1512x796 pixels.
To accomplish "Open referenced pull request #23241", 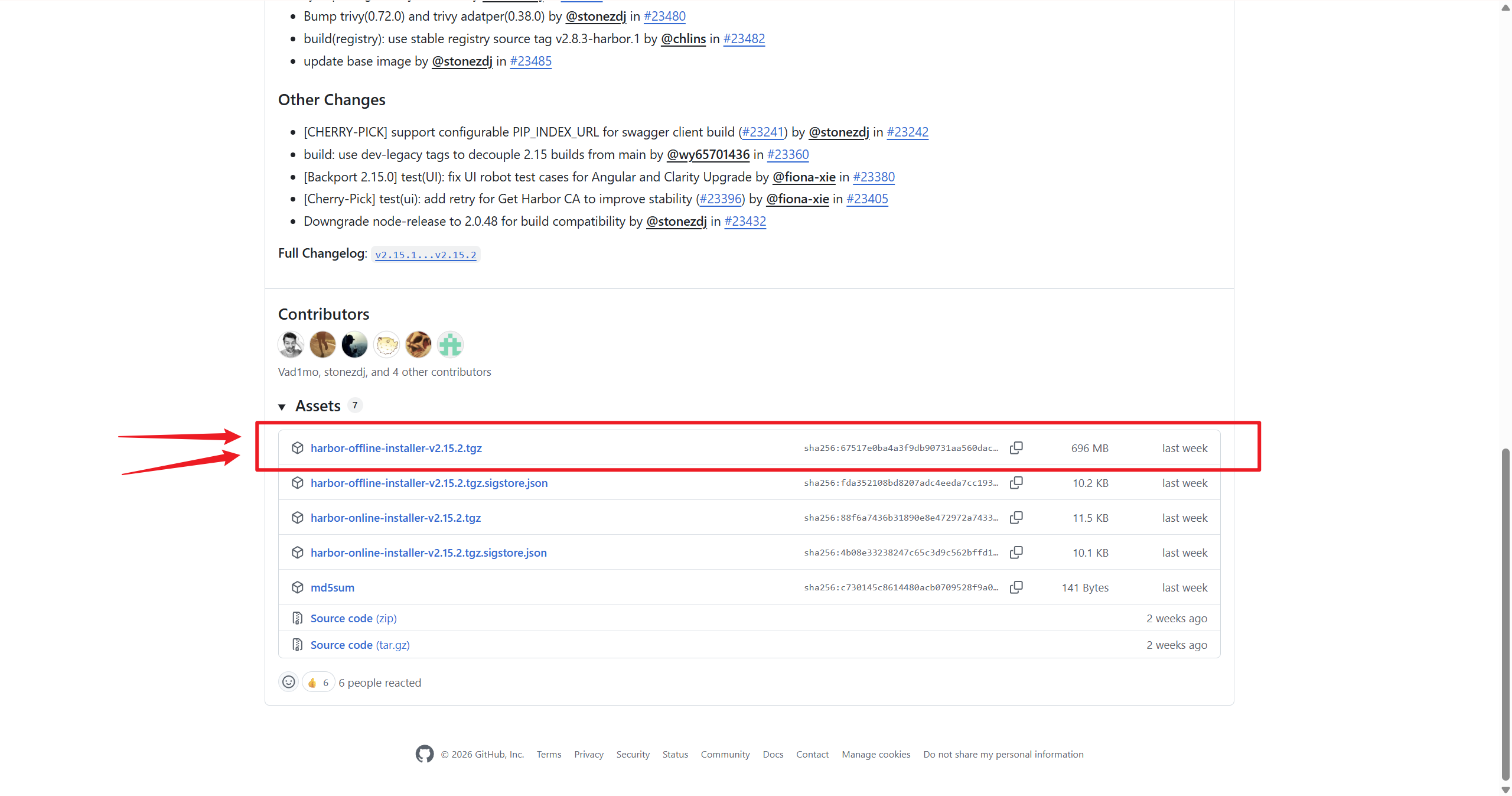I will (x=763, y=132).
